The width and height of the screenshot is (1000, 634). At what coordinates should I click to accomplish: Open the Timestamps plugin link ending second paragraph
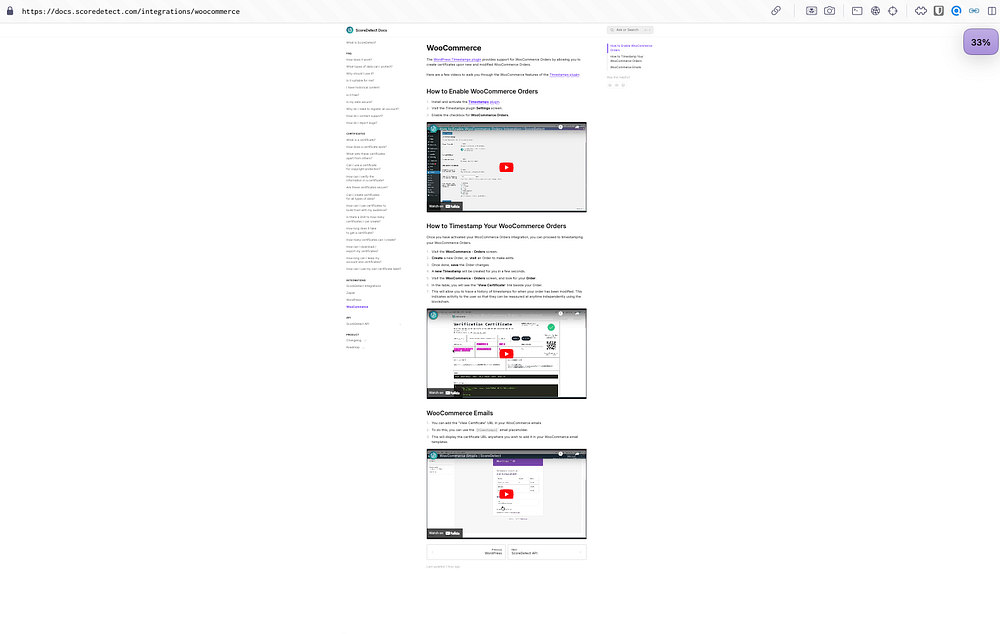click(x=564, y=75)
